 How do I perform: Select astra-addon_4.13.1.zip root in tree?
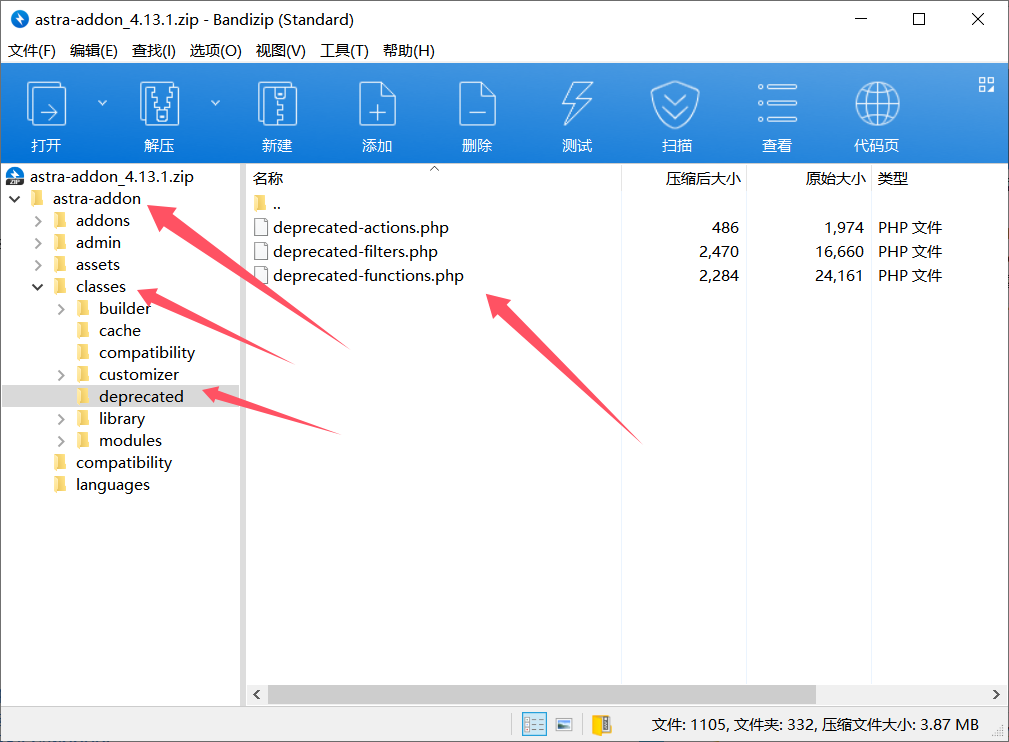pos(111,176)
